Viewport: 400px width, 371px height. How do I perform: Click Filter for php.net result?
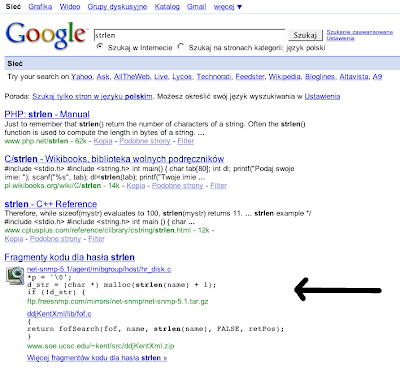tap(186, 141)
